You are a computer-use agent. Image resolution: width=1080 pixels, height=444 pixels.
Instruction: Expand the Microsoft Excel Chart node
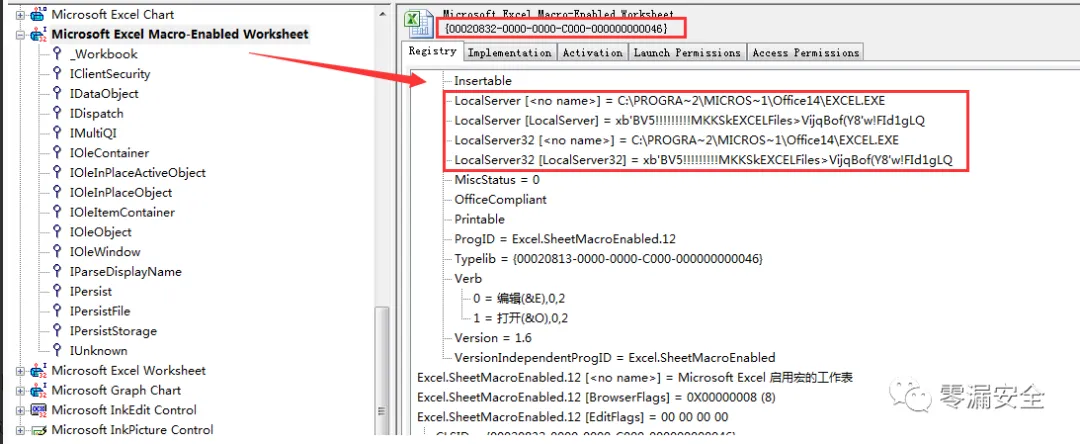19,14
